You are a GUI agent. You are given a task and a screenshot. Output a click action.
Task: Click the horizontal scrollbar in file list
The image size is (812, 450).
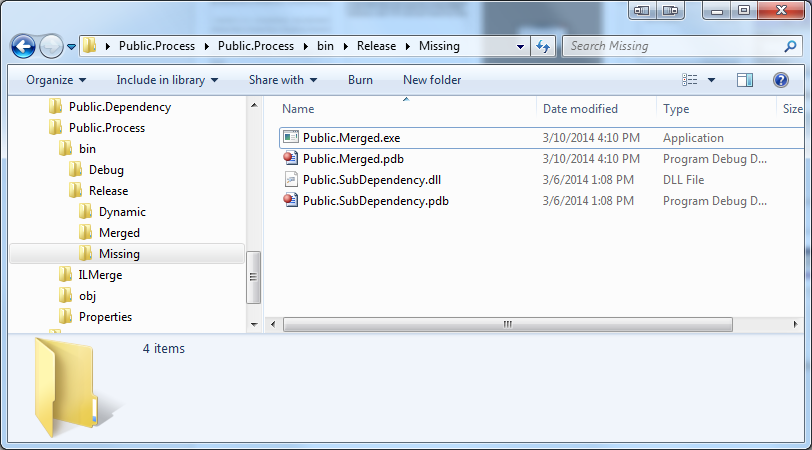[x=507, y=324]
